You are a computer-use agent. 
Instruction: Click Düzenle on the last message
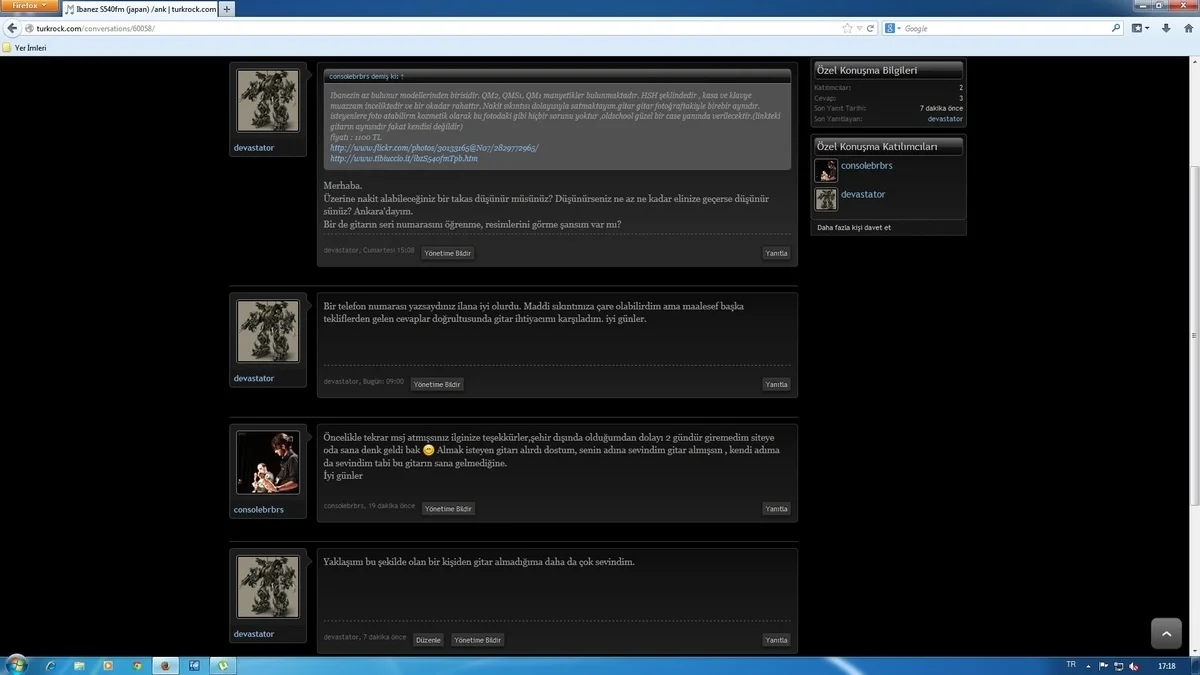(x=428, y=640)
